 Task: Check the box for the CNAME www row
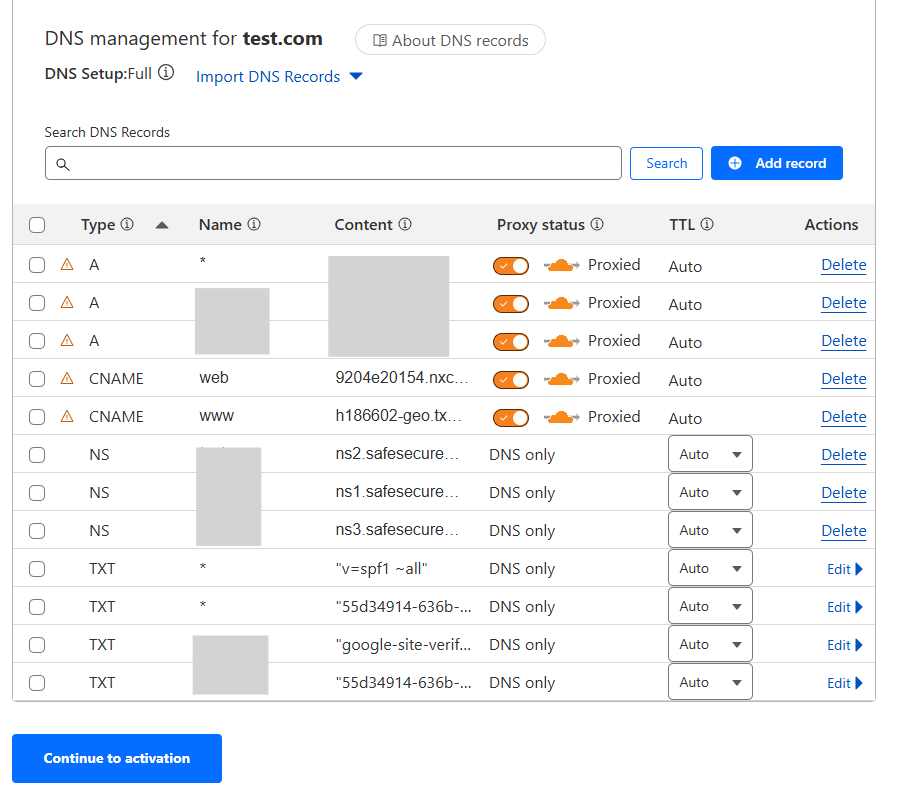(x=37, y=417)
